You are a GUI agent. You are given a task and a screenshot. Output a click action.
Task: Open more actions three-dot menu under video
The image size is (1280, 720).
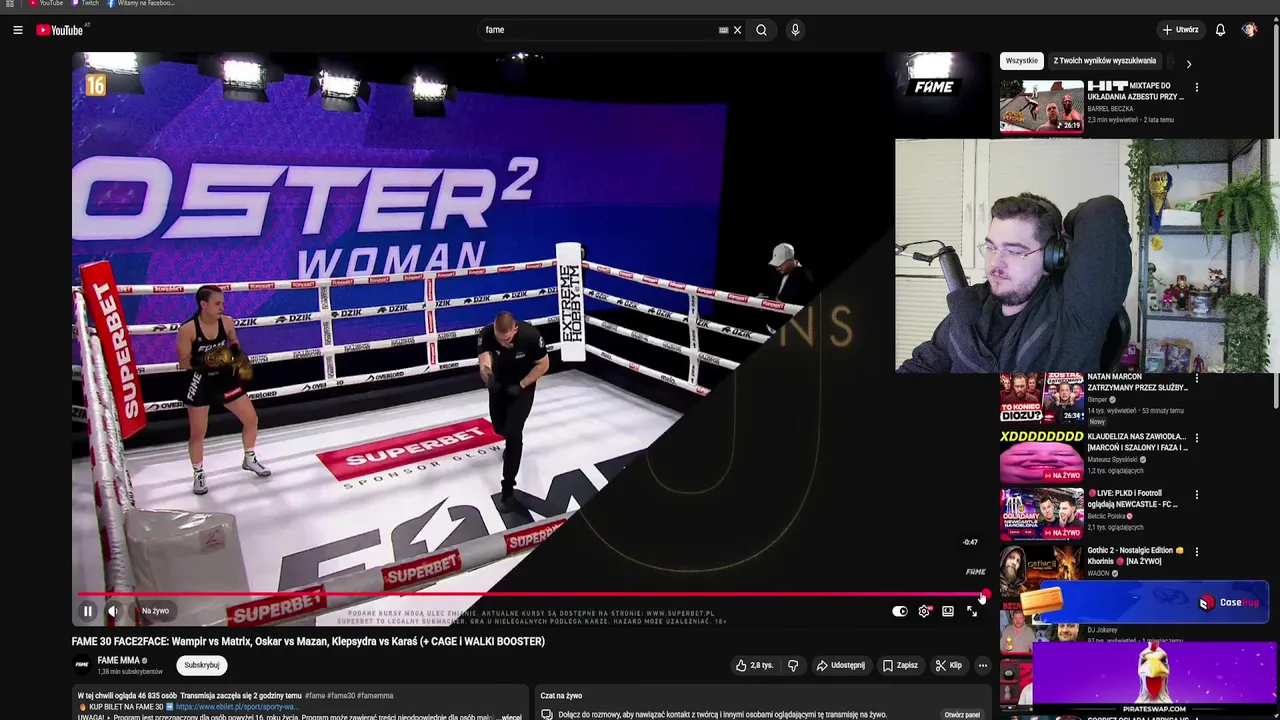[982, 665]
